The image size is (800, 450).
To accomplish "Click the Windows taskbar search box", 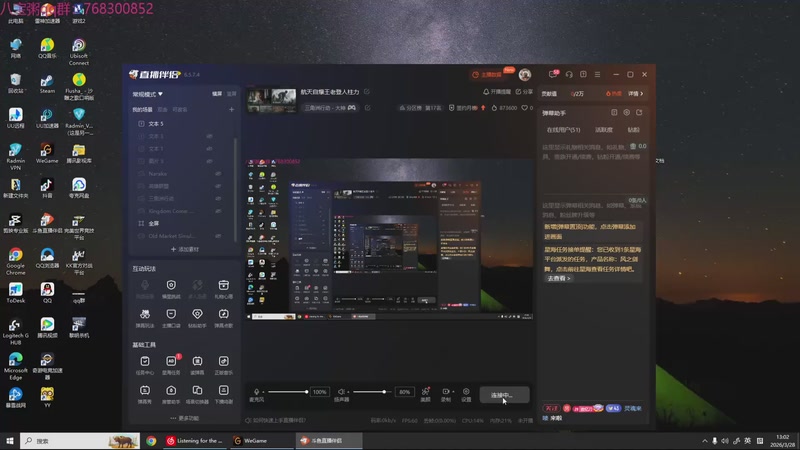I will point(80,440).
